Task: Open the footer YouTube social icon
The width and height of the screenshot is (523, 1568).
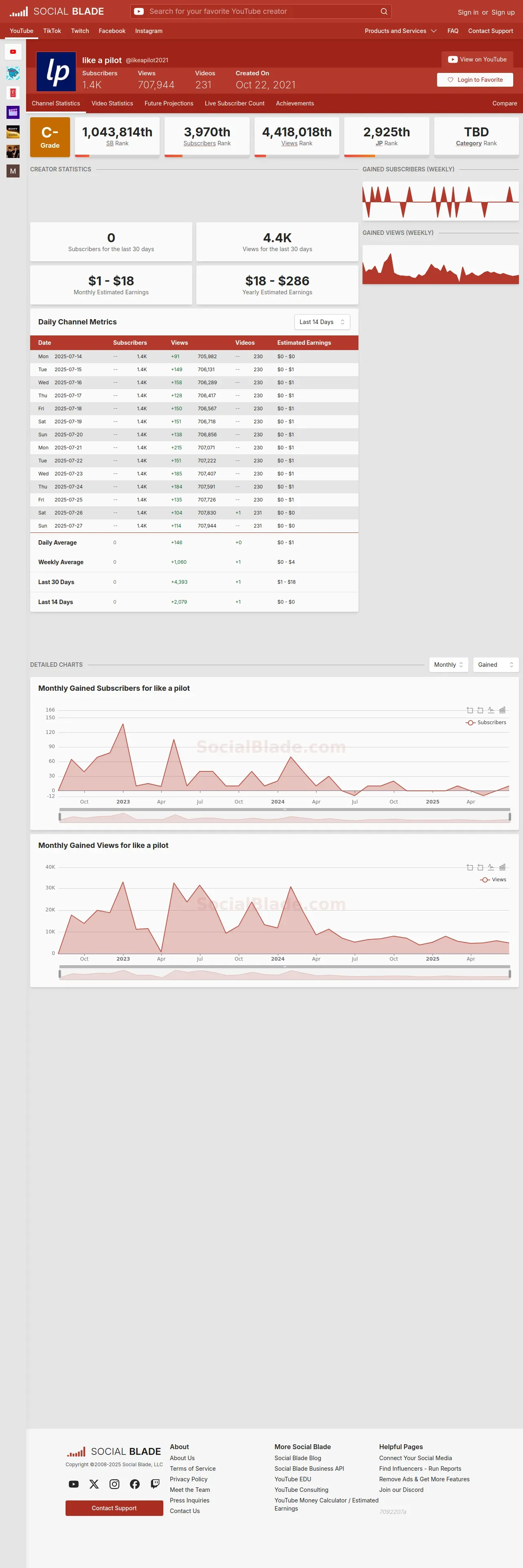Action: click(74, 1484)
